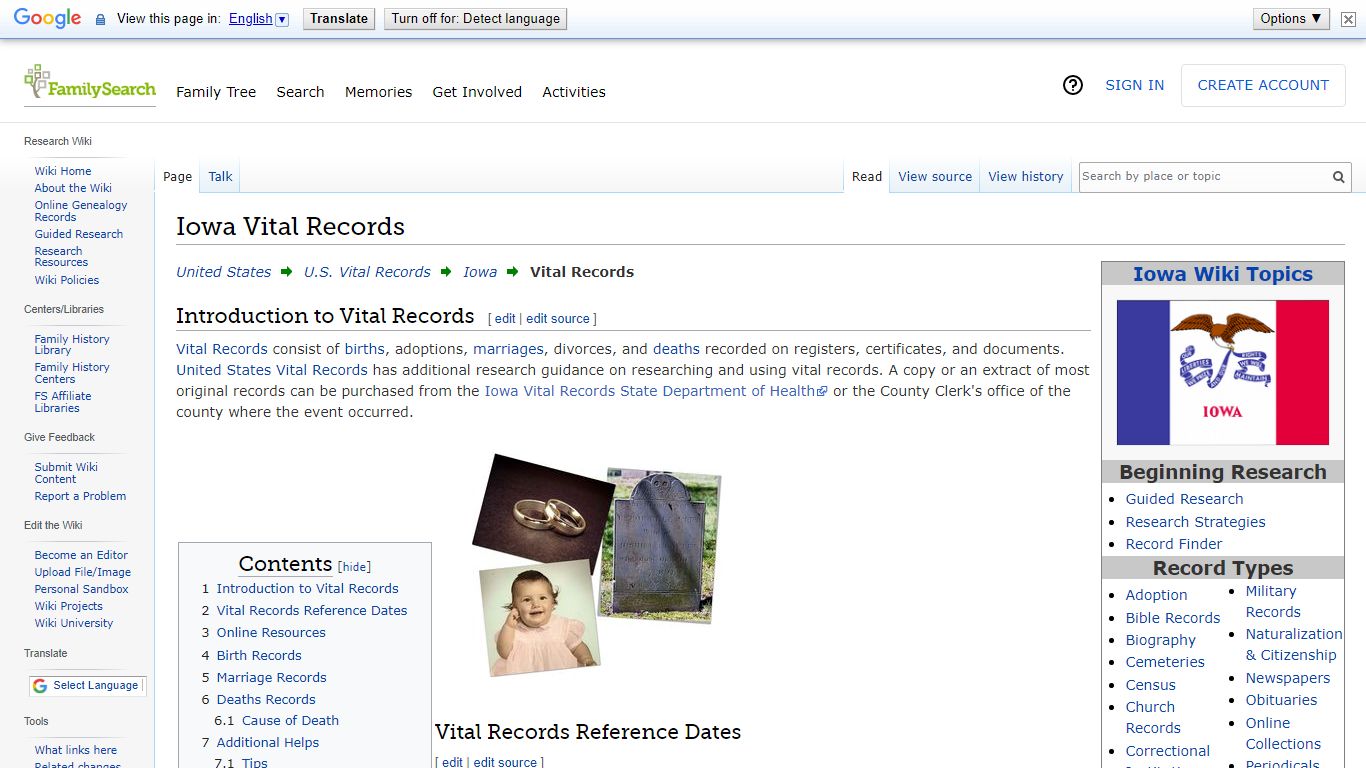Screen dimensions: 1366x768
Task: Go to Wiki Home in sidebar
Action: click(x=63, y=171)
